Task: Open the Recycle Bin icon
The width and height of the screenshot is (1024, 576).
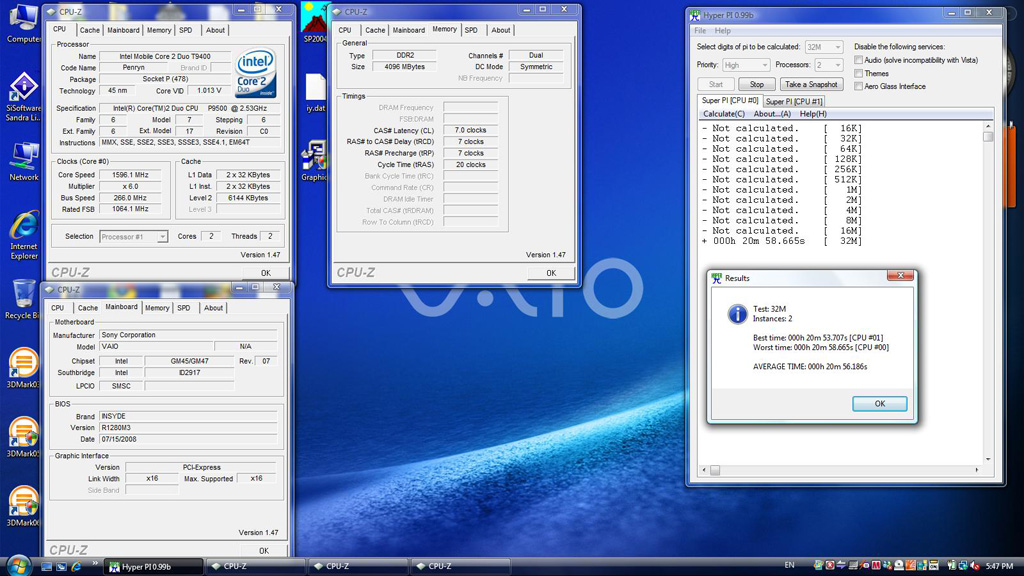Action: (24, 299)
